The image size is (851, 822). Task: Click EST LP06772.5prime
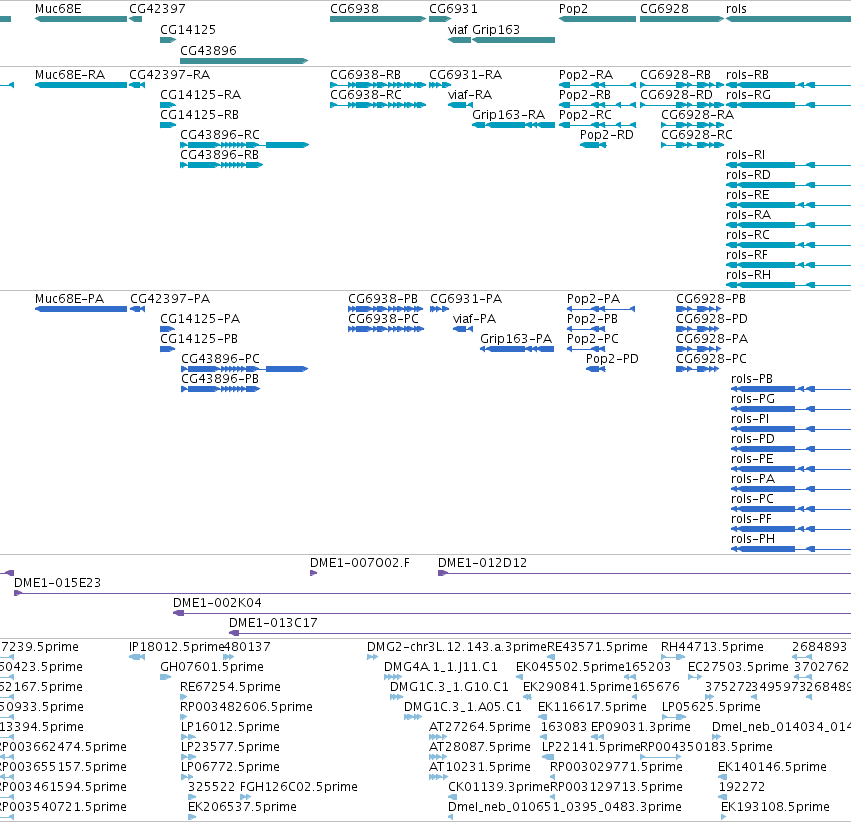(230, 767)
